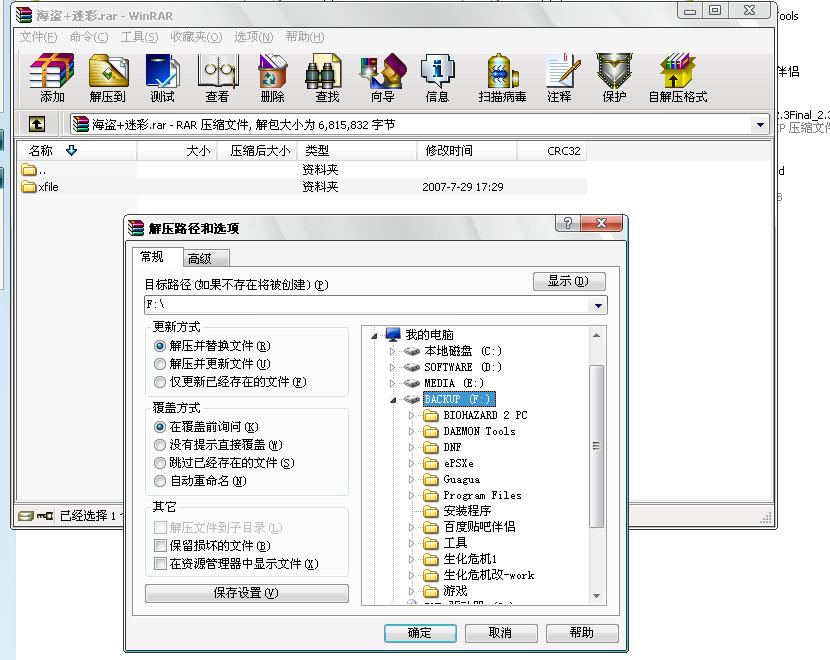Click the SOFTWARE (D:) drive icon

click(x=411, y=367)
